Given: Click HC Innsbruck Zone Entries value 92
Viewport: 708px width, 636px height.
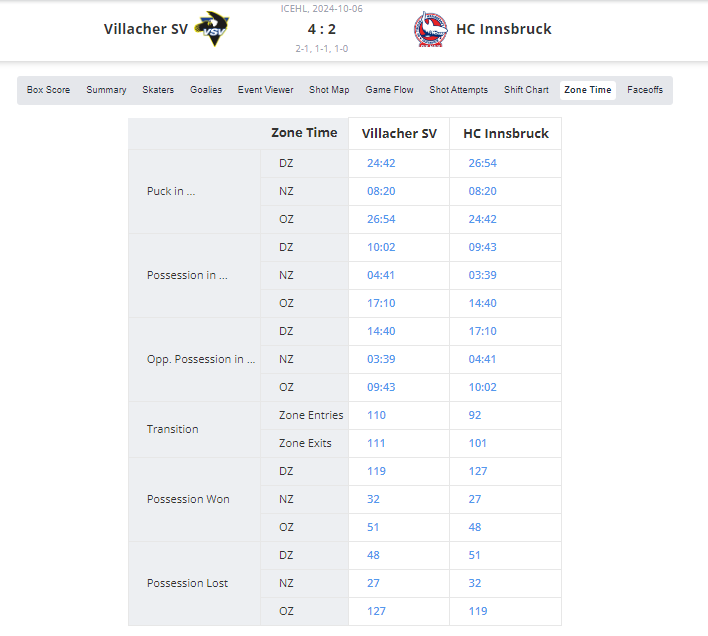Looking at the screenshot, I should 476,415.
